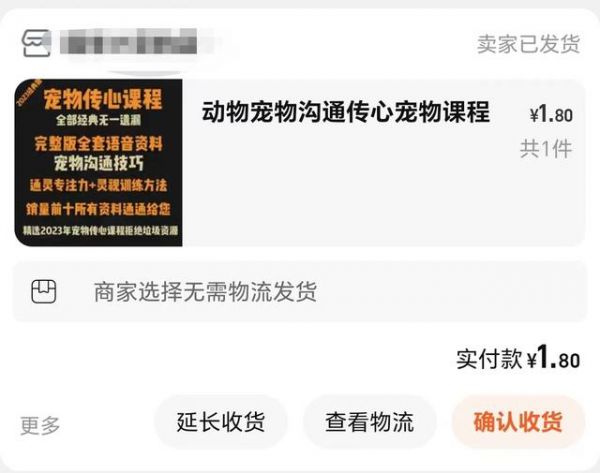Image resolution: width=600 pixels, height=473 pixels.
Task: Tap the blurred shop name
Action: point(129,41)
